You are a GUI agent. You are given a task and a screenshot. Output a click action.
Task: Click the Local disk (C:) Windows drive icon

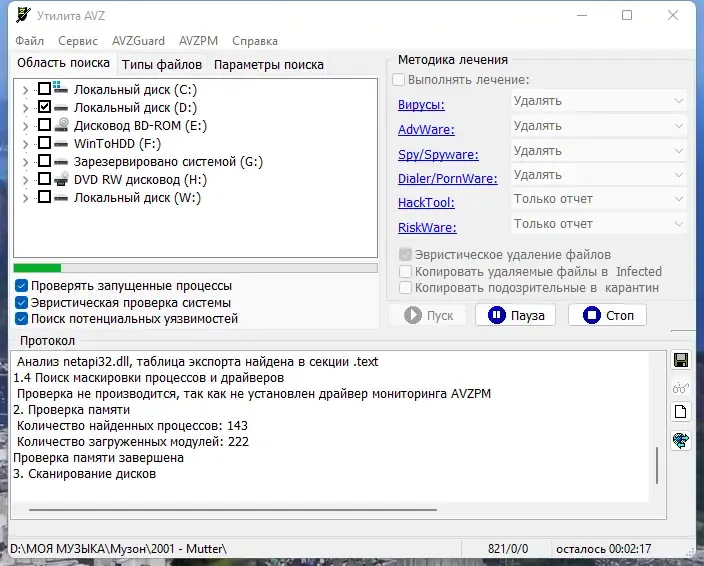point(61,88)
